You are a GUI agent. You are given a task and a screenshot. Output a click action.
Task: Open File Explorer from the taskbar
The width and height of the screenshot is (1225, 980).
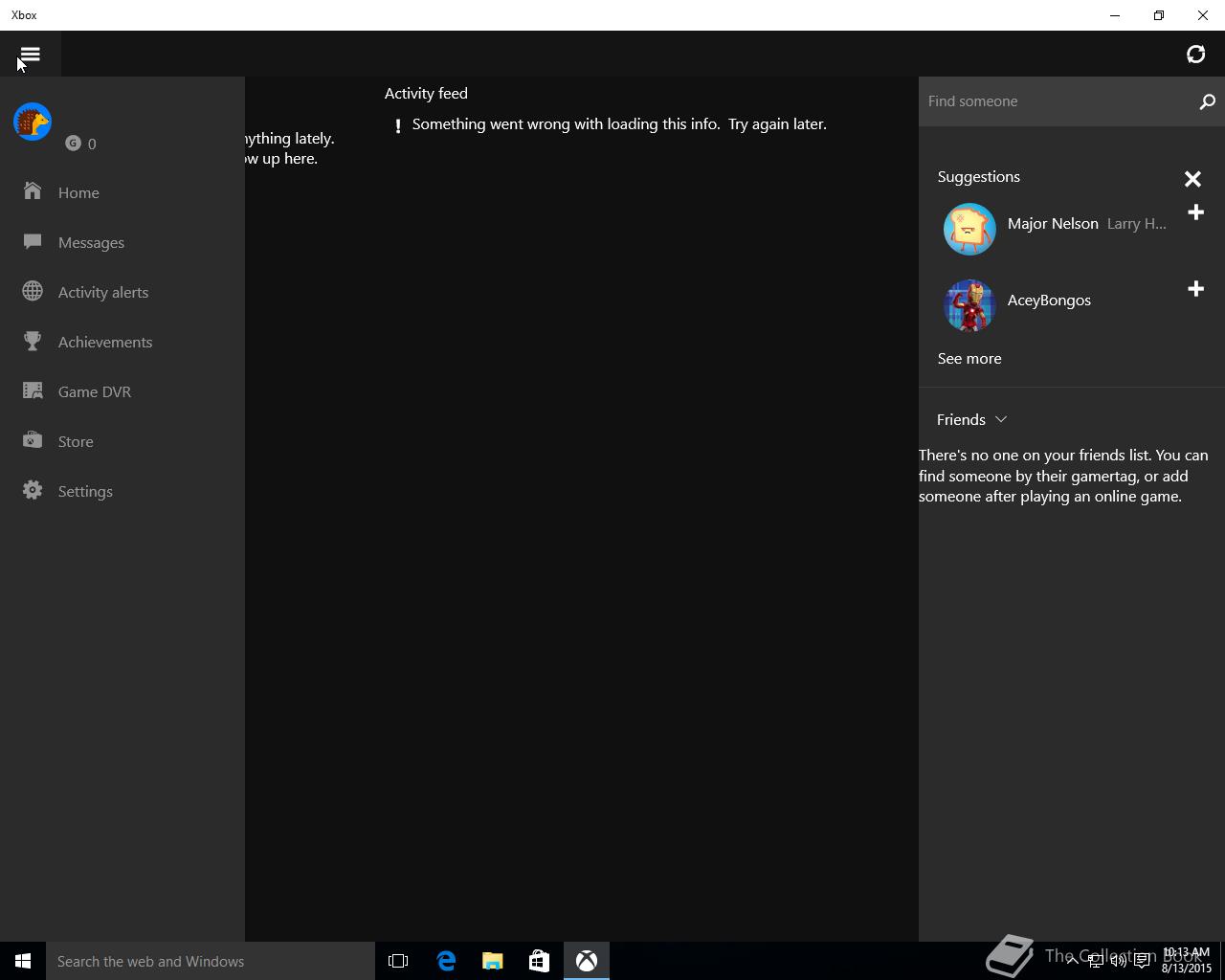click(493, 961)
